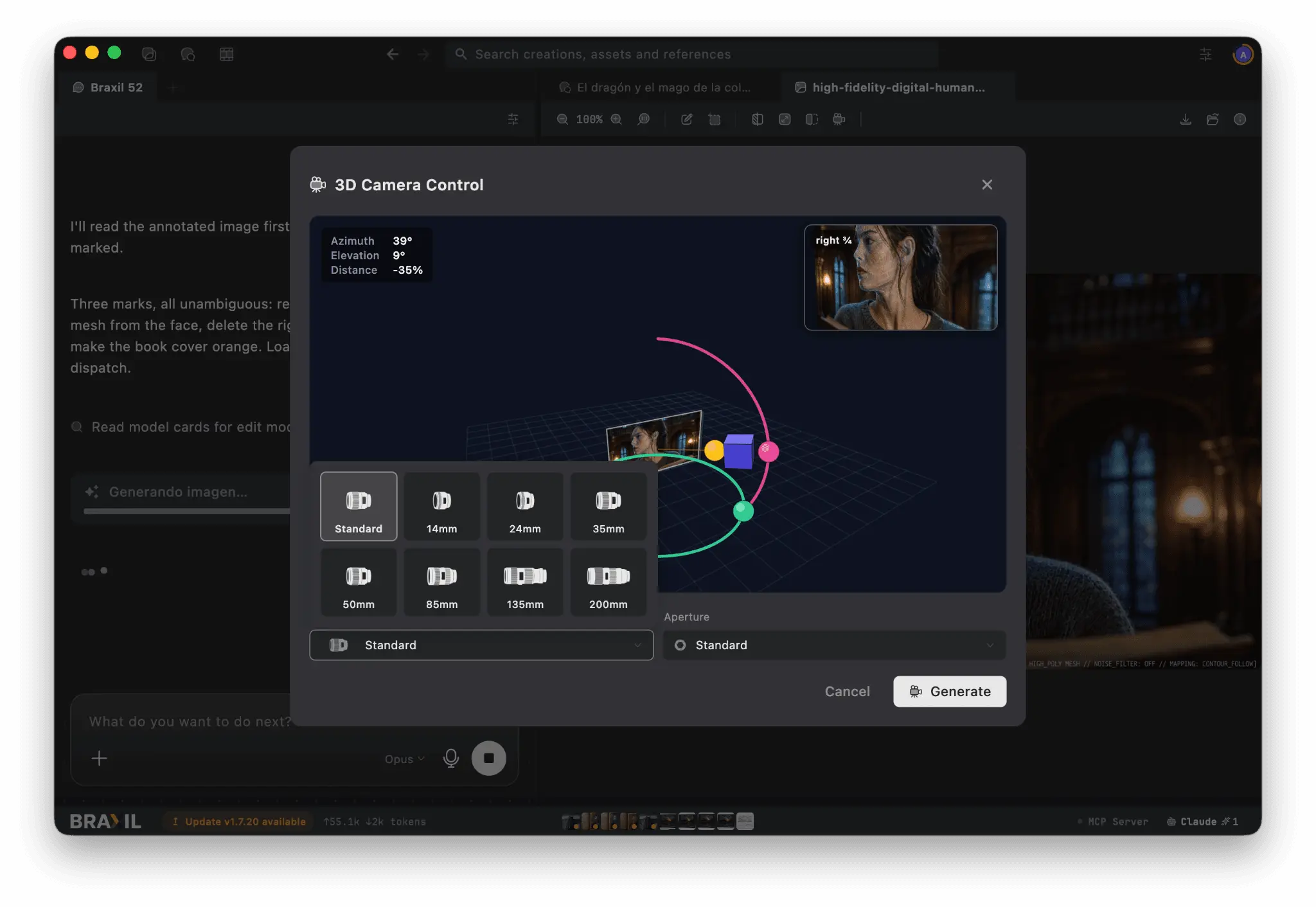Switch to the Braxil 52 tab
This screenshot has width=1316, height=907.
(108, 87)
